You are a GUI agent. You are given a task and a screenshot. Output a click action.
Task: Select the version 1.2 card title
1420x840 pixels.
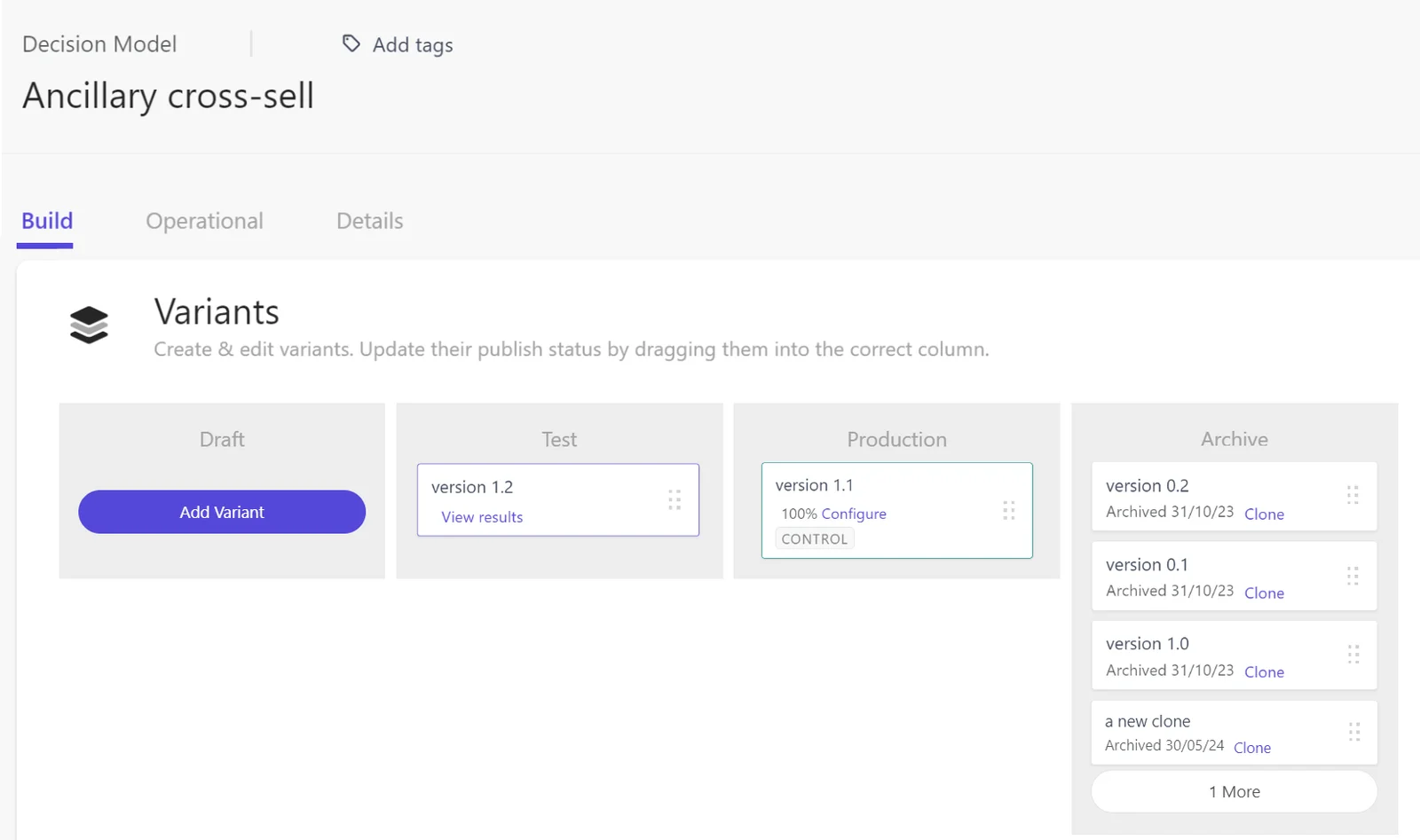point(472,487)
